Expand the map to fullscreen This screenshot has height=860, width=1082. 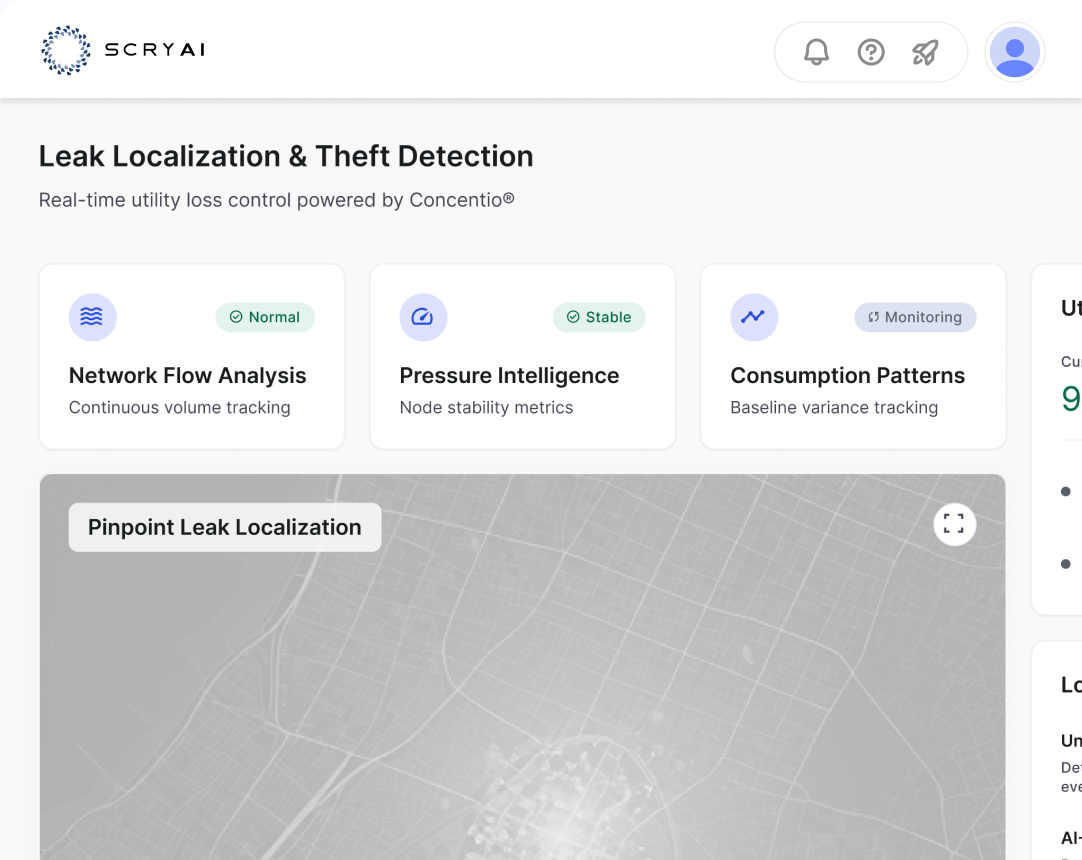pyautogui.click(x=954, y=525)
